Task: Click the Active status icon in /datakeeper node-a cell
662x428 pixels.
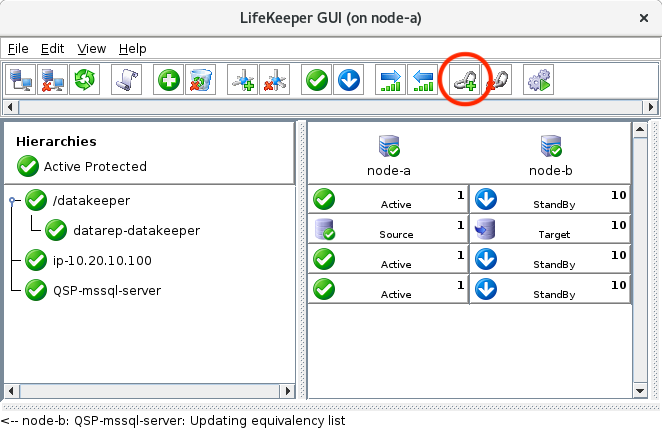Action: coord(324,199)
